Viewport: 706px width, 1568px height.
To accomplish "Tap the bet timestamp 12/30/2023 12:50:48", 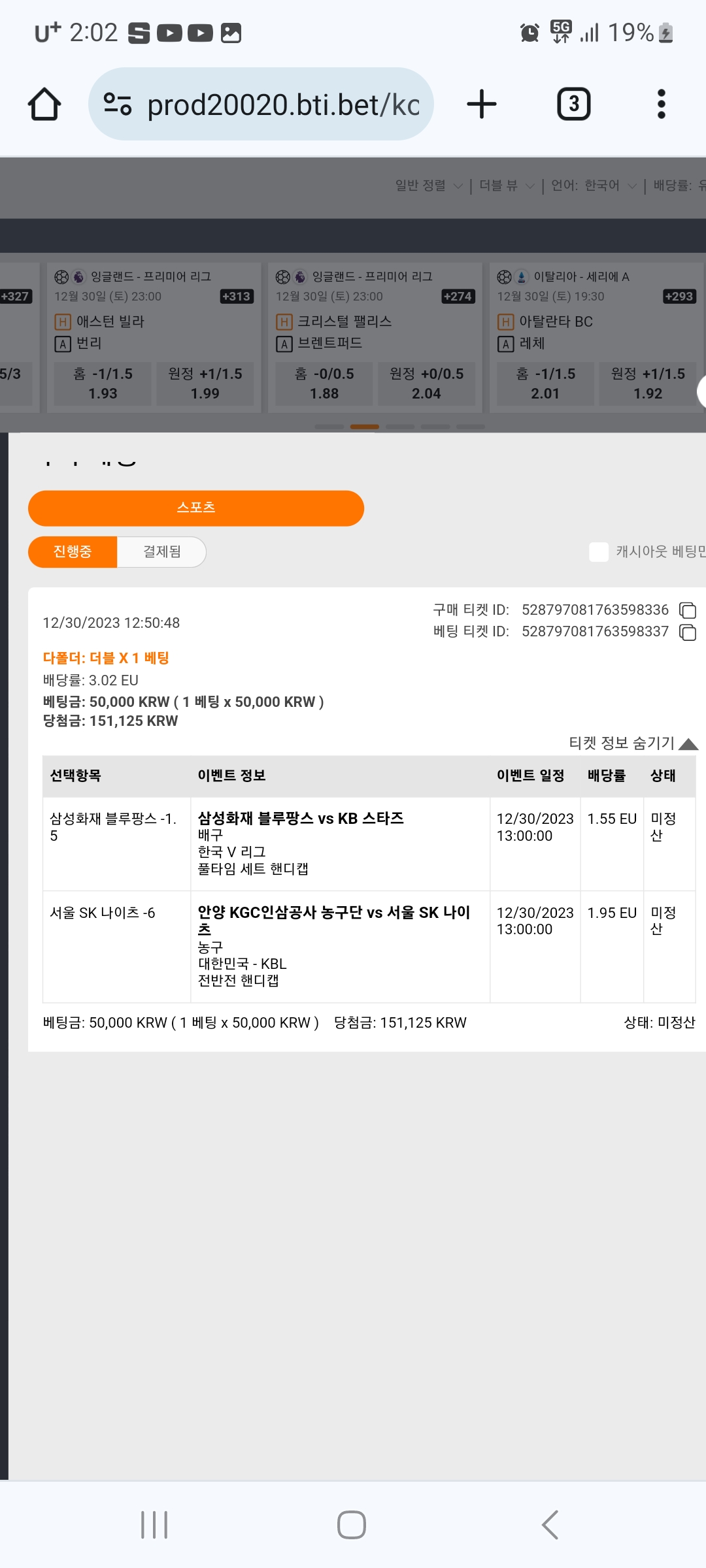I will 111,623.
